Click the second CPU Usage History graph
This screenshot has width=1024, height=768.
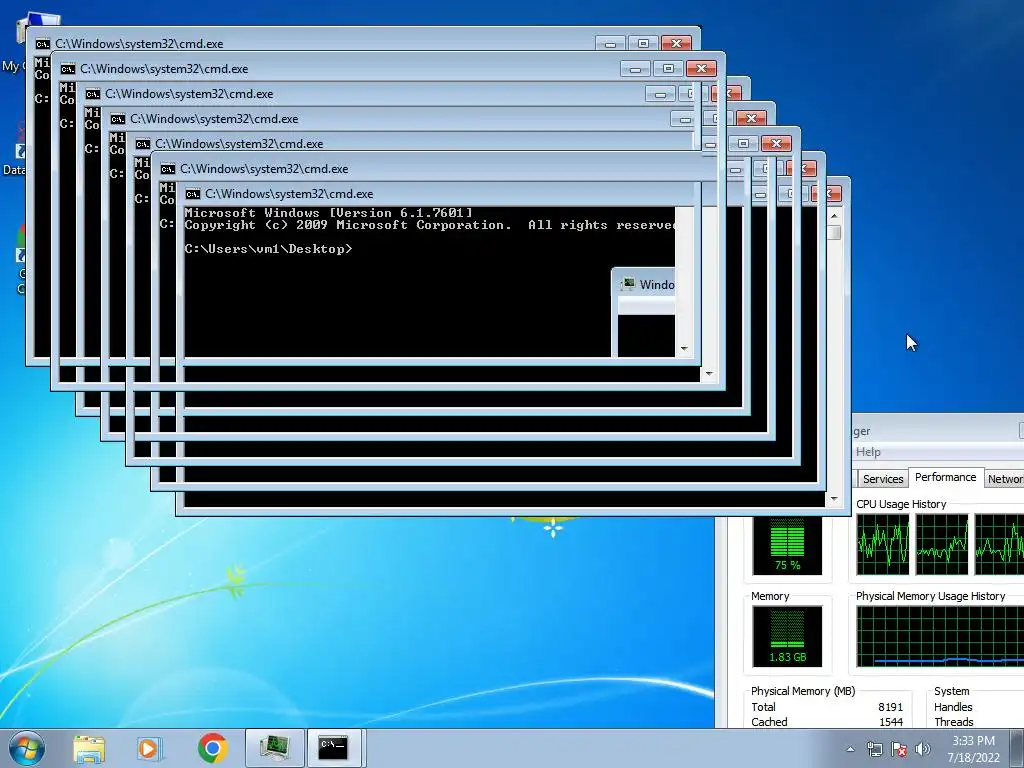pyautogui.click(x=942, y=544)
